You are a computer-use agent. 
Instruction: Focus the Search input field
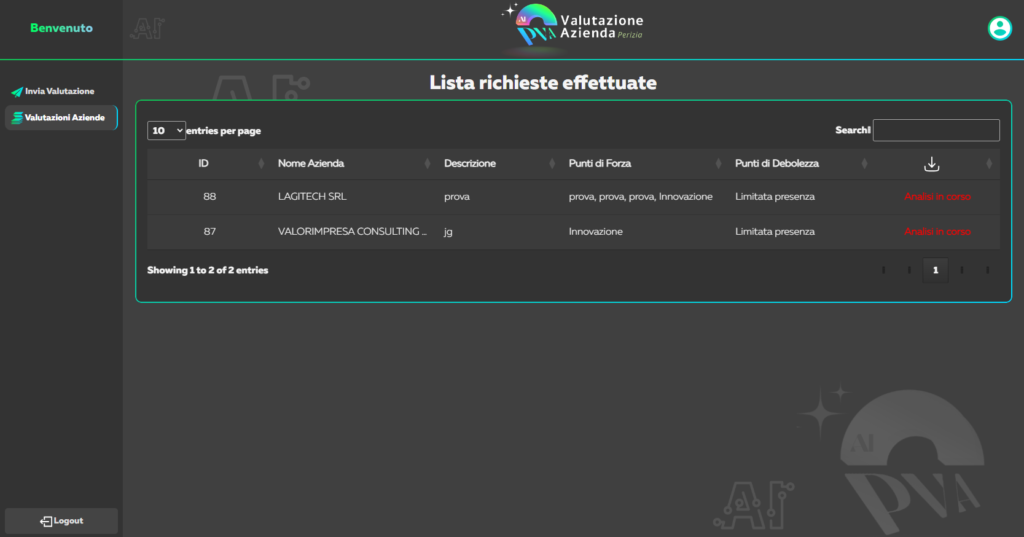point(935,130)
